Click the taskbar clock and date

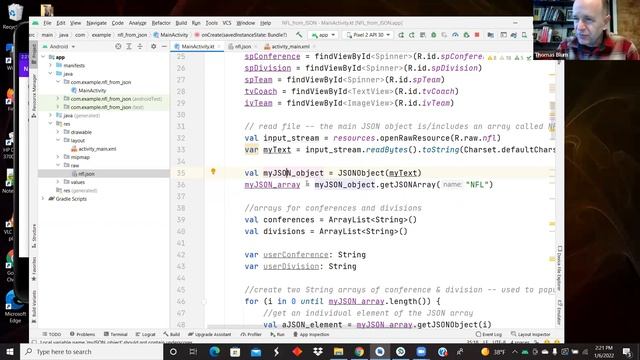(x=603, y=351)
